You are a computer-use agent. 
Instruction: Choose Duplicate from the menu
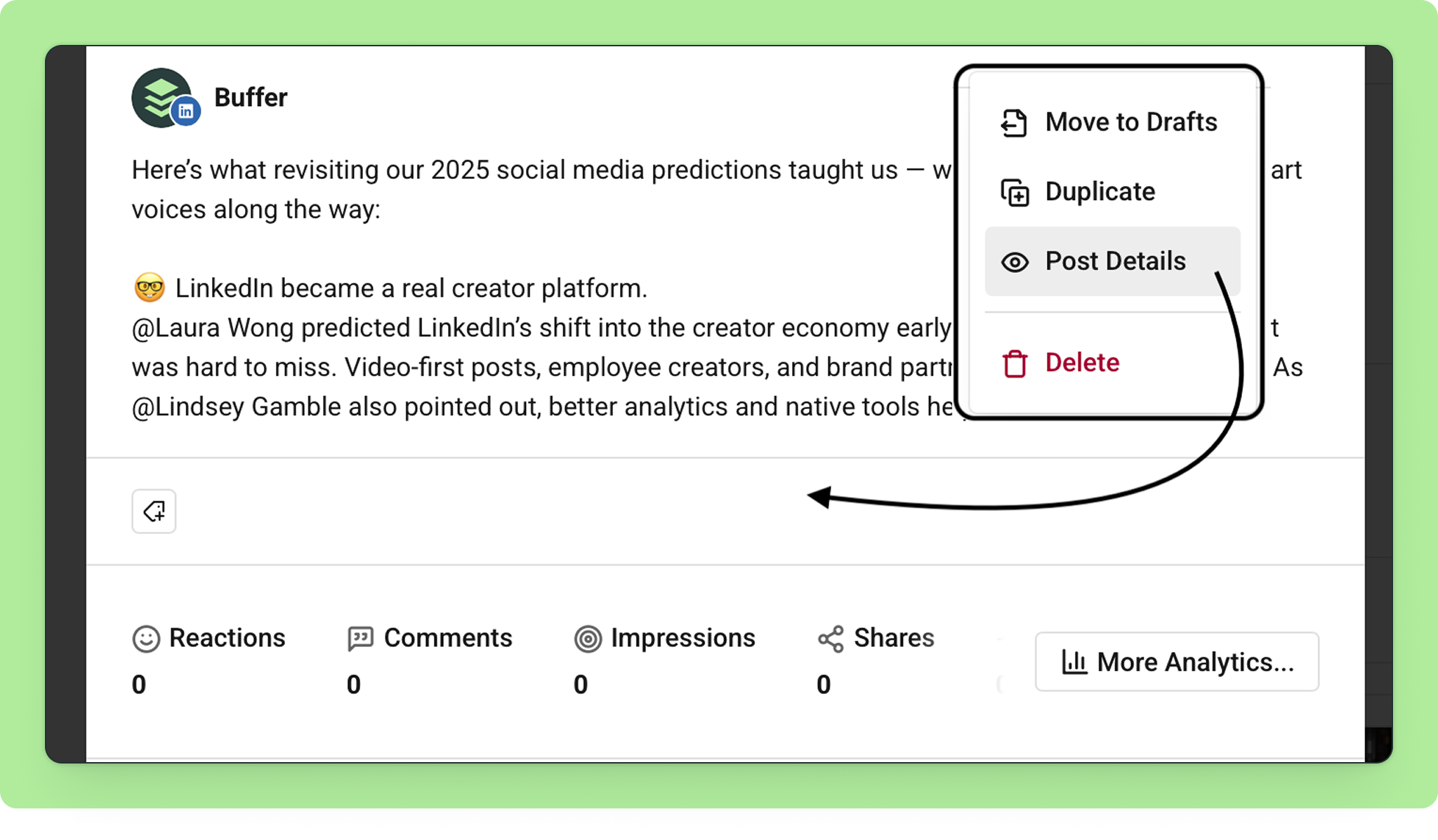point(1112,192)
